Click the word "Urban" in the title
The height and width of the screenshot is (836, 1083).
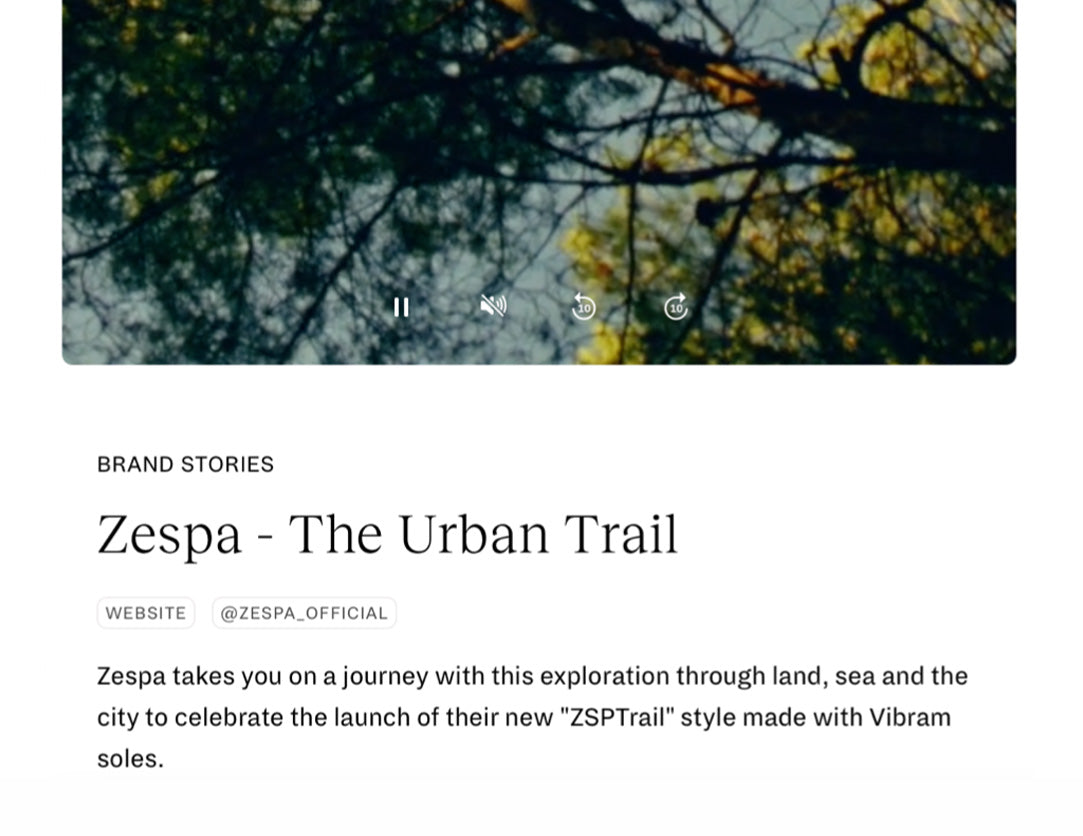coord(474,534)
